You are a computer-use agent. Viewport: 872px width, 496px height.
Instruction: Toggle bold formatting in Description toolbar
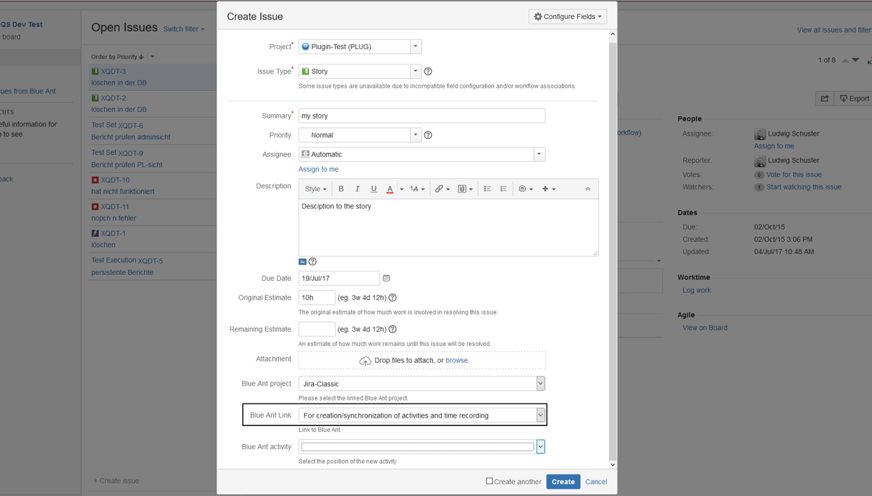[341, 189]
